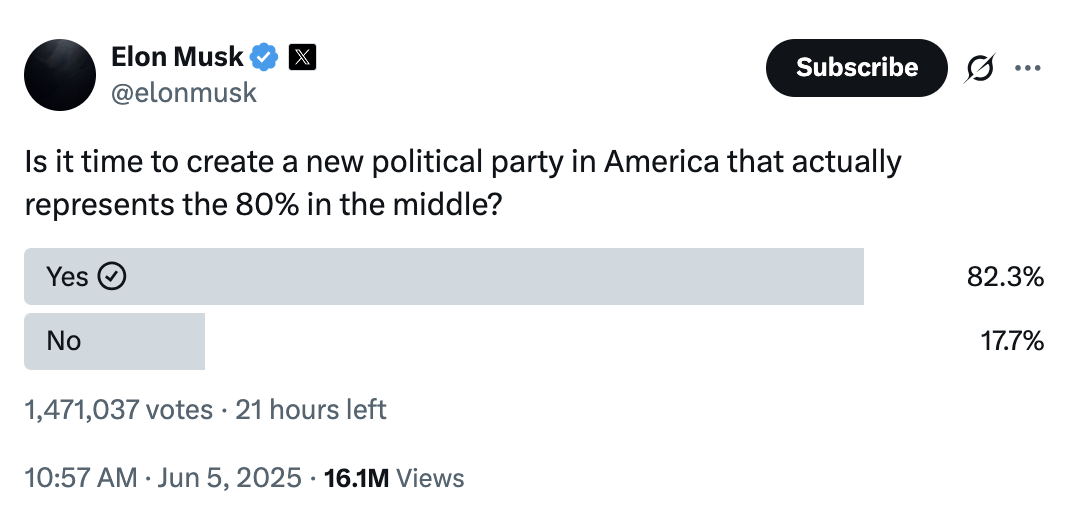Open the three-dot more options menu

point(1027,68)
